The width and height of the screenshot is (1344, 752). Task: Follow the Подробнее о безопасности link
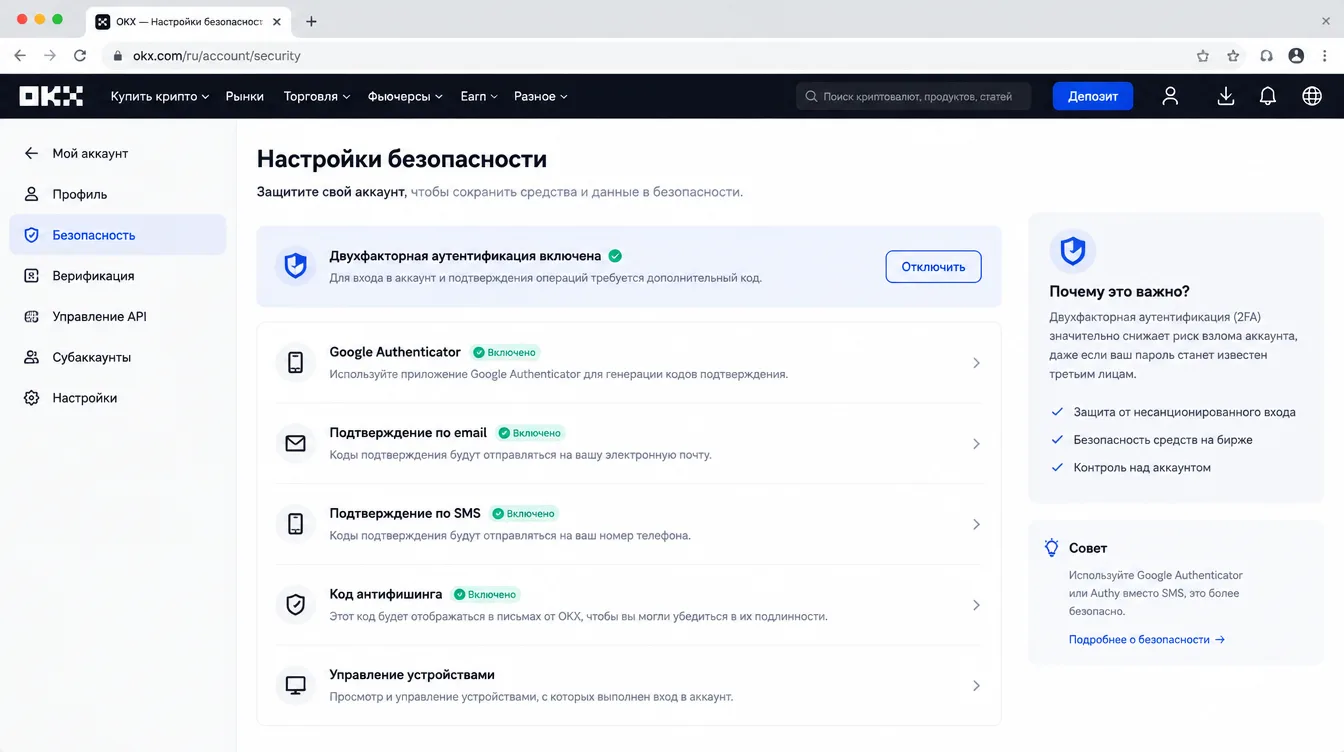1147,639
